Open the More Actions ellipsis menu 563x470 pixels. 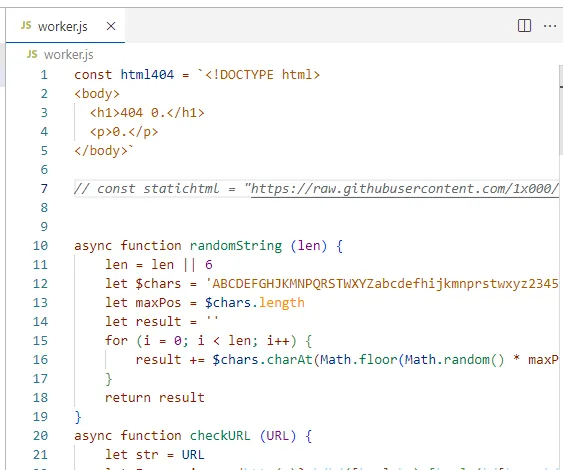click(550, 26)
